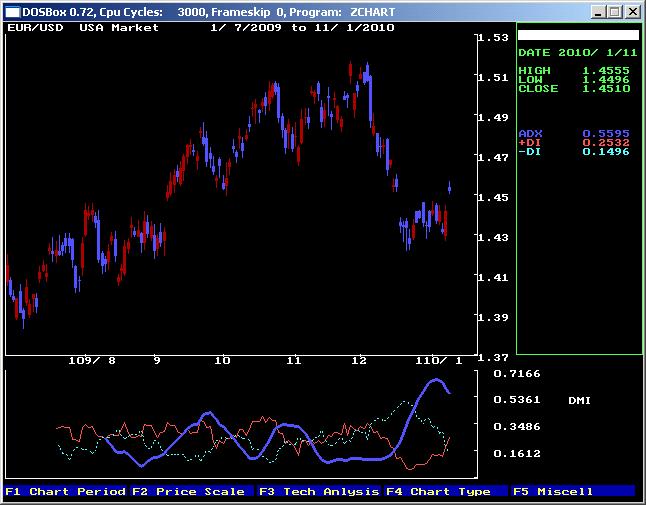Click the 1.45 price axis label

pos(493,197)
